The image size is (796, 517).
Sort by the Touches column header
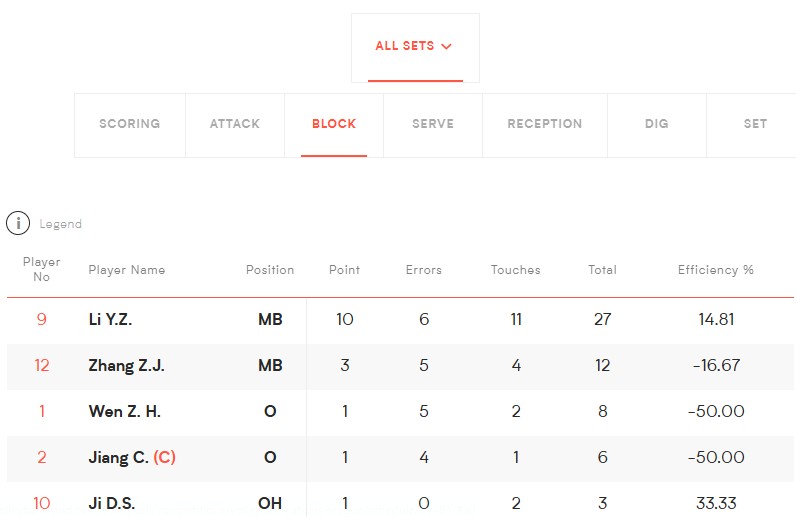coord(515,270)
